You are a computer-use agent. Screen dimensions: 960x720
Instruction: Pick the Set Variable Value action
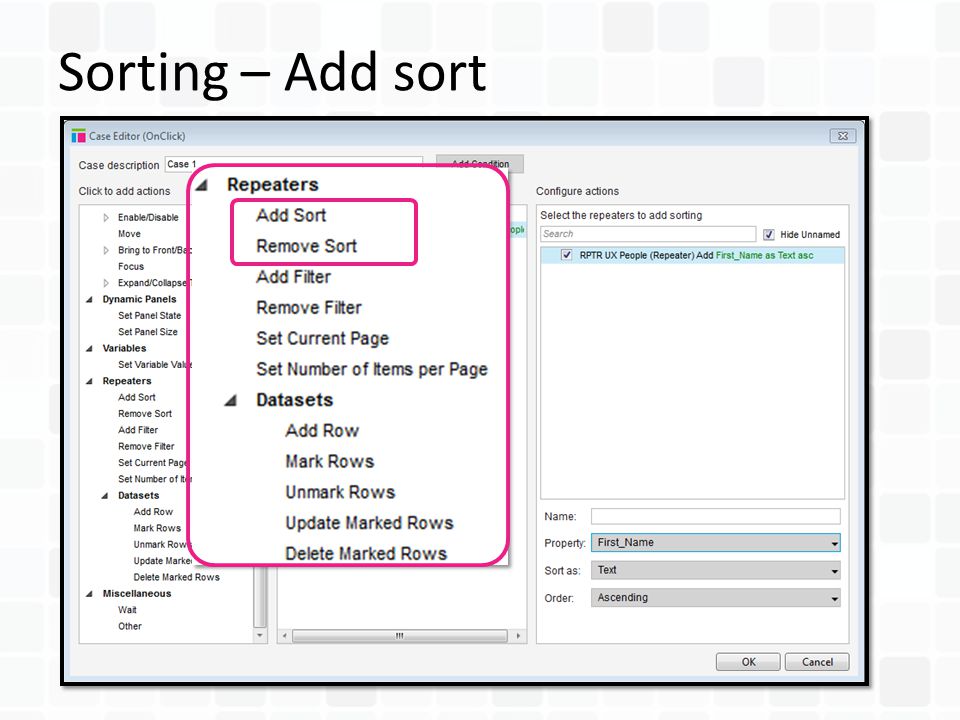(x=154, y=364)
